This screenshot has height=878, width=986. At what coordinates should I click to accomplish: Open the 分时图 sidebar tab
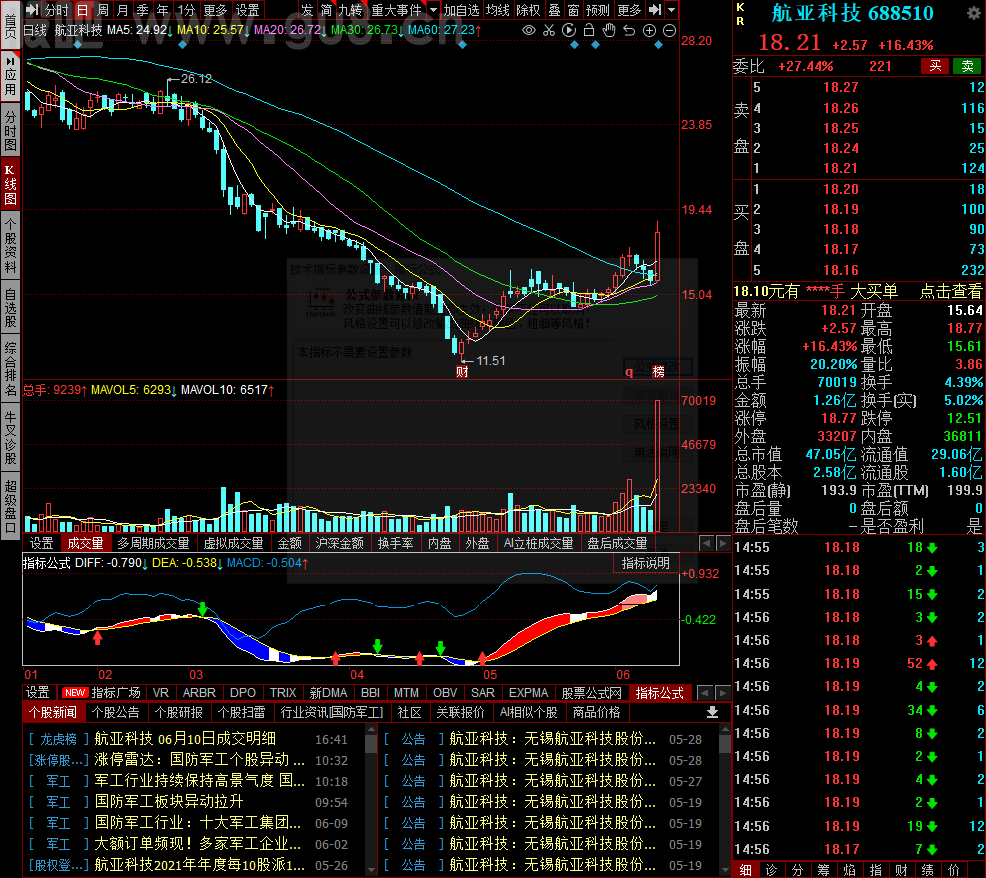[10, 131]
